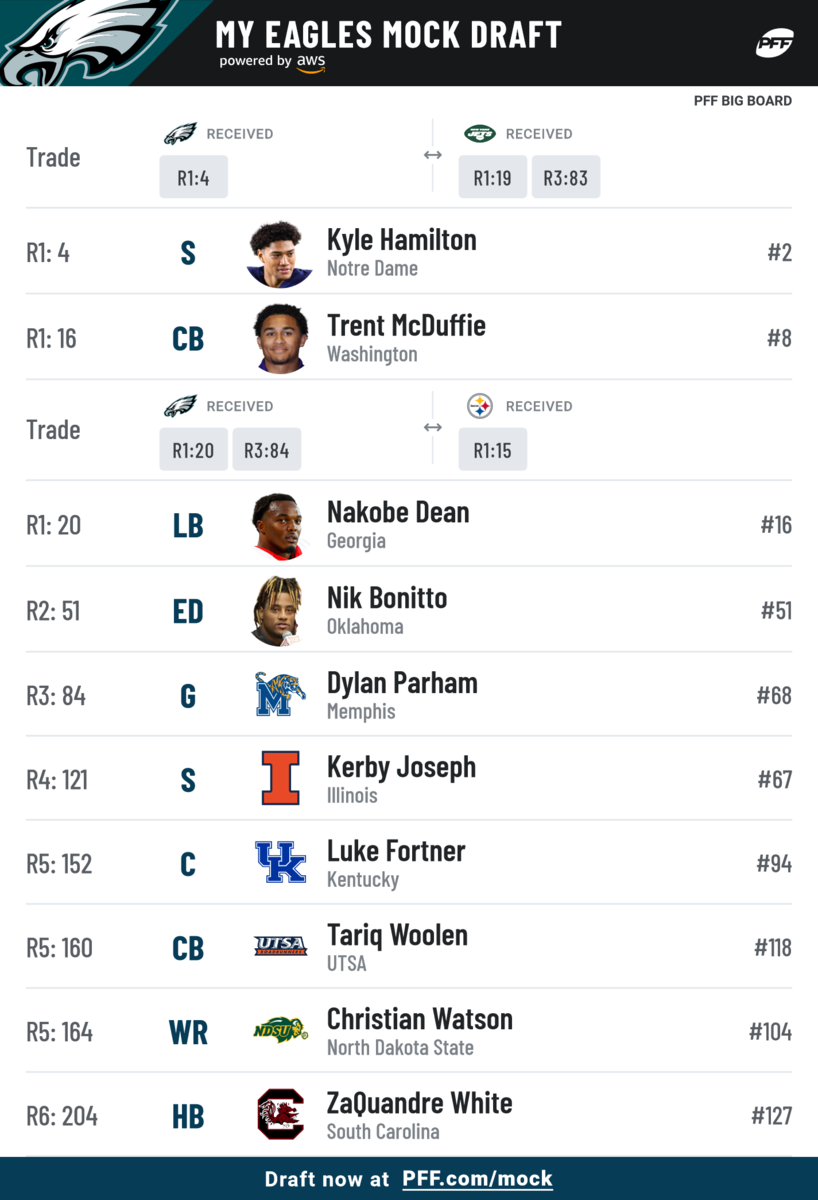Click the Steelers logo in second trade
This screenshot has height=1200, width=818.
pos(480,406)
